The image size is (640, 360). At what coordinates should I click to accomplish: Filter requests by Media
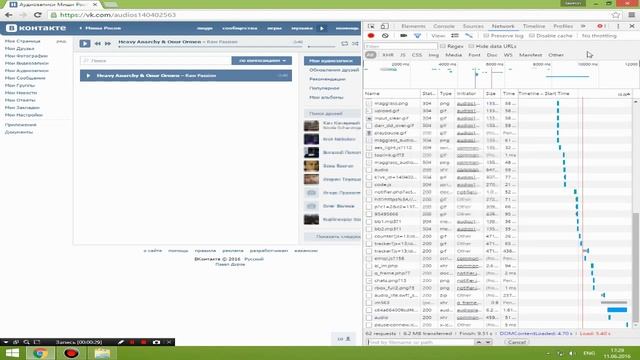click(453, 55)
